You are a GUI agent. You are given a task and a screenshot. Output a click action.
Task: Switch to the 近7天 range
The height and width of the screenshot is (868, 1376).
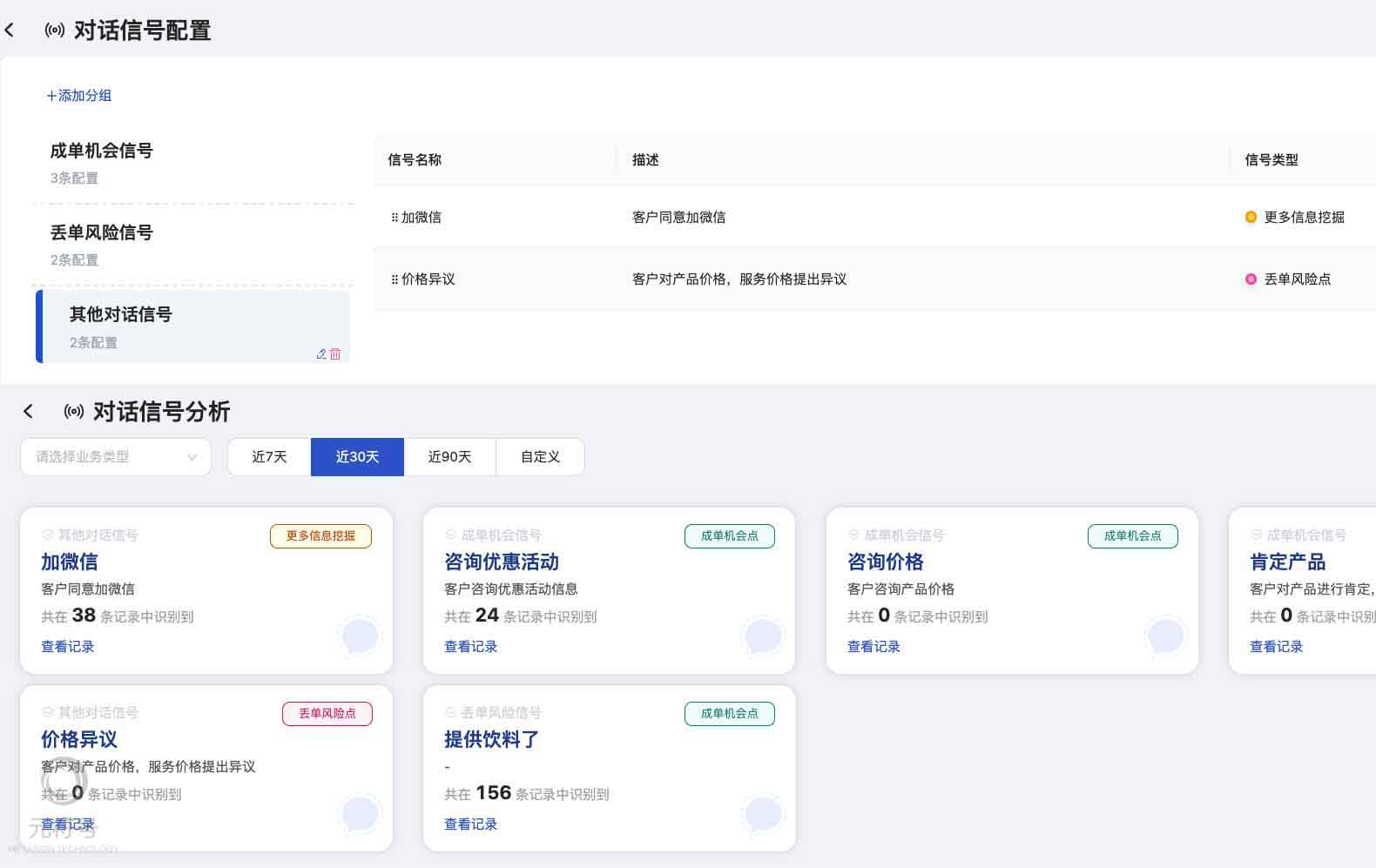click(x=269, y=457)
